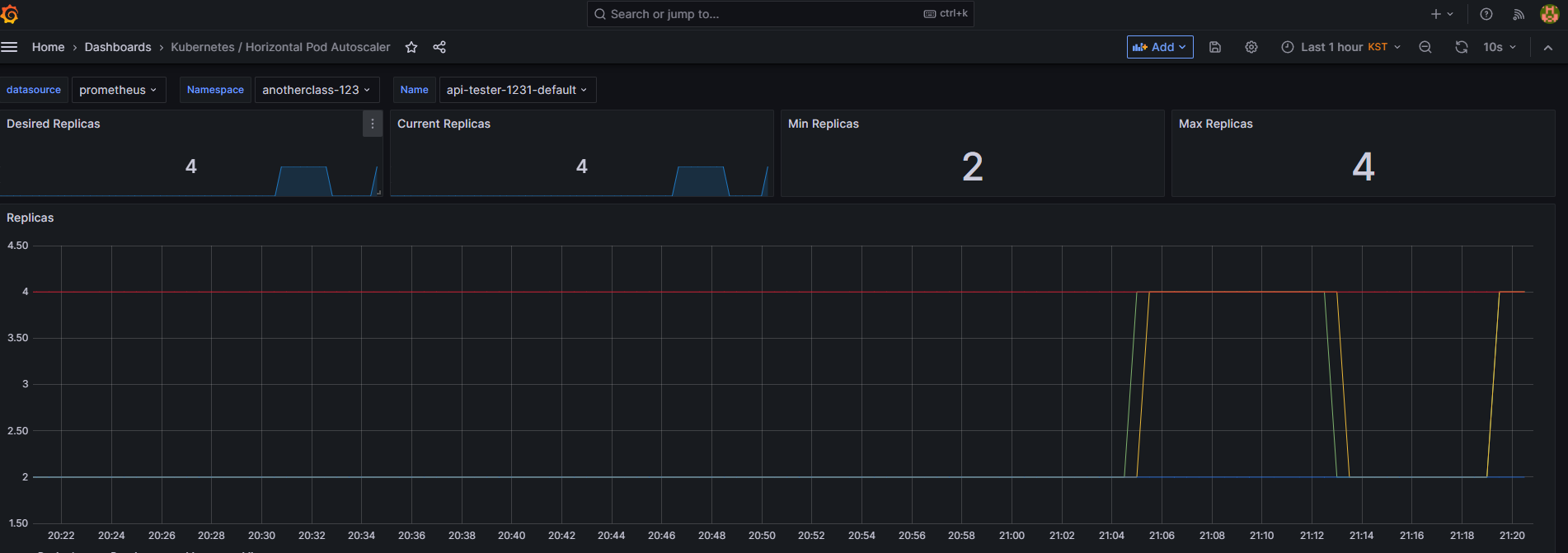Open dashboard settings gear

(1251, 47)
